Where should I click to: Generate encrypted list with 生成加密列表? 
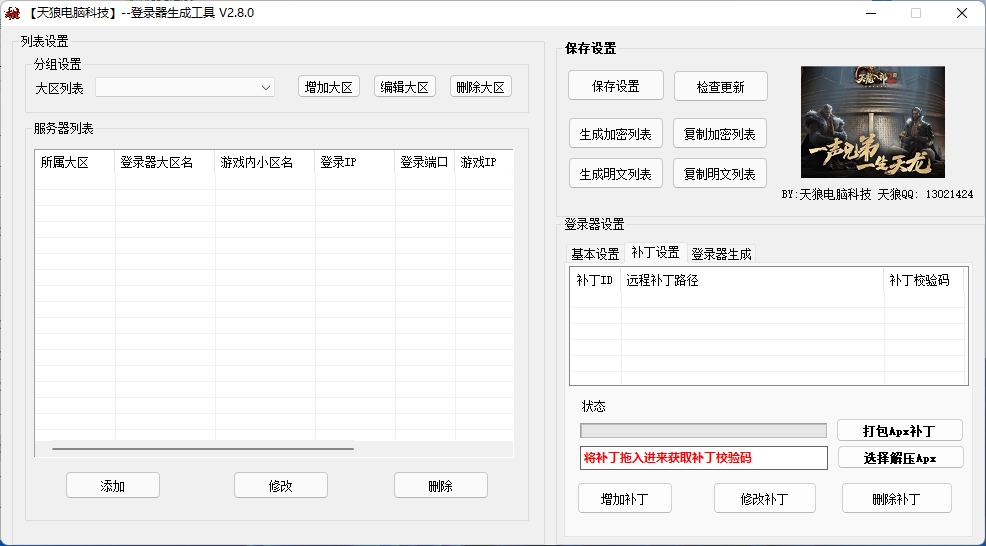point(615,134)
